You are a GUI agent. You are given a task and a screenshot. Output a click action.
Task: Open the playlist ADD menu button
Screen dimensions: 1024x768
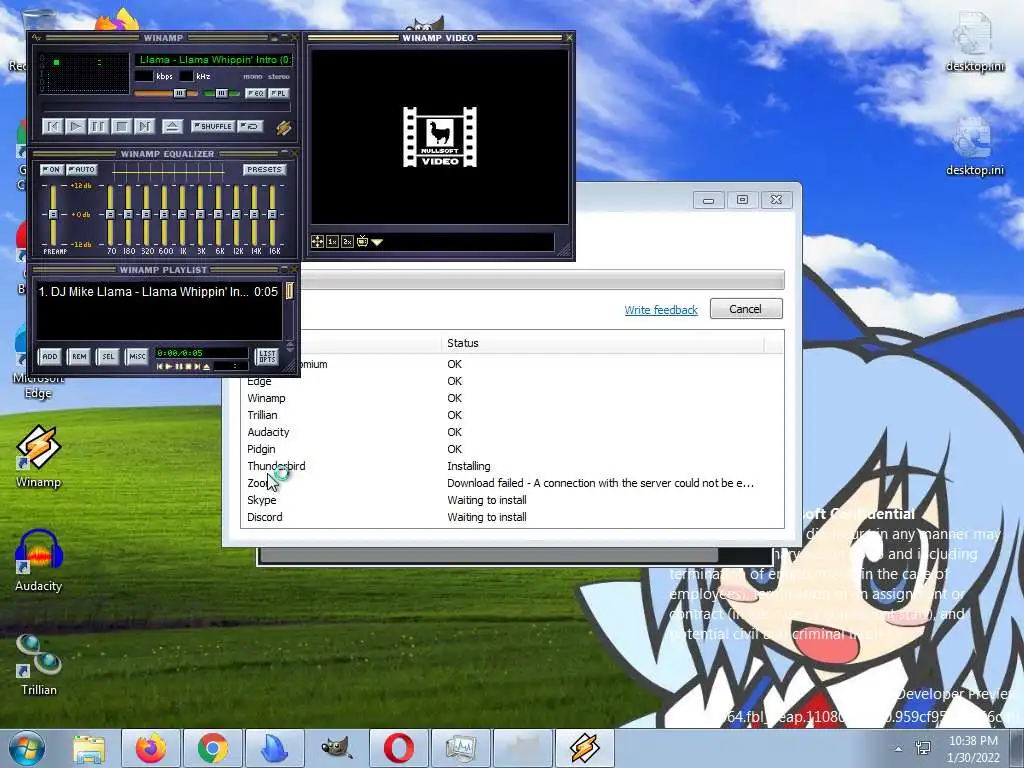tap(50, 357)
